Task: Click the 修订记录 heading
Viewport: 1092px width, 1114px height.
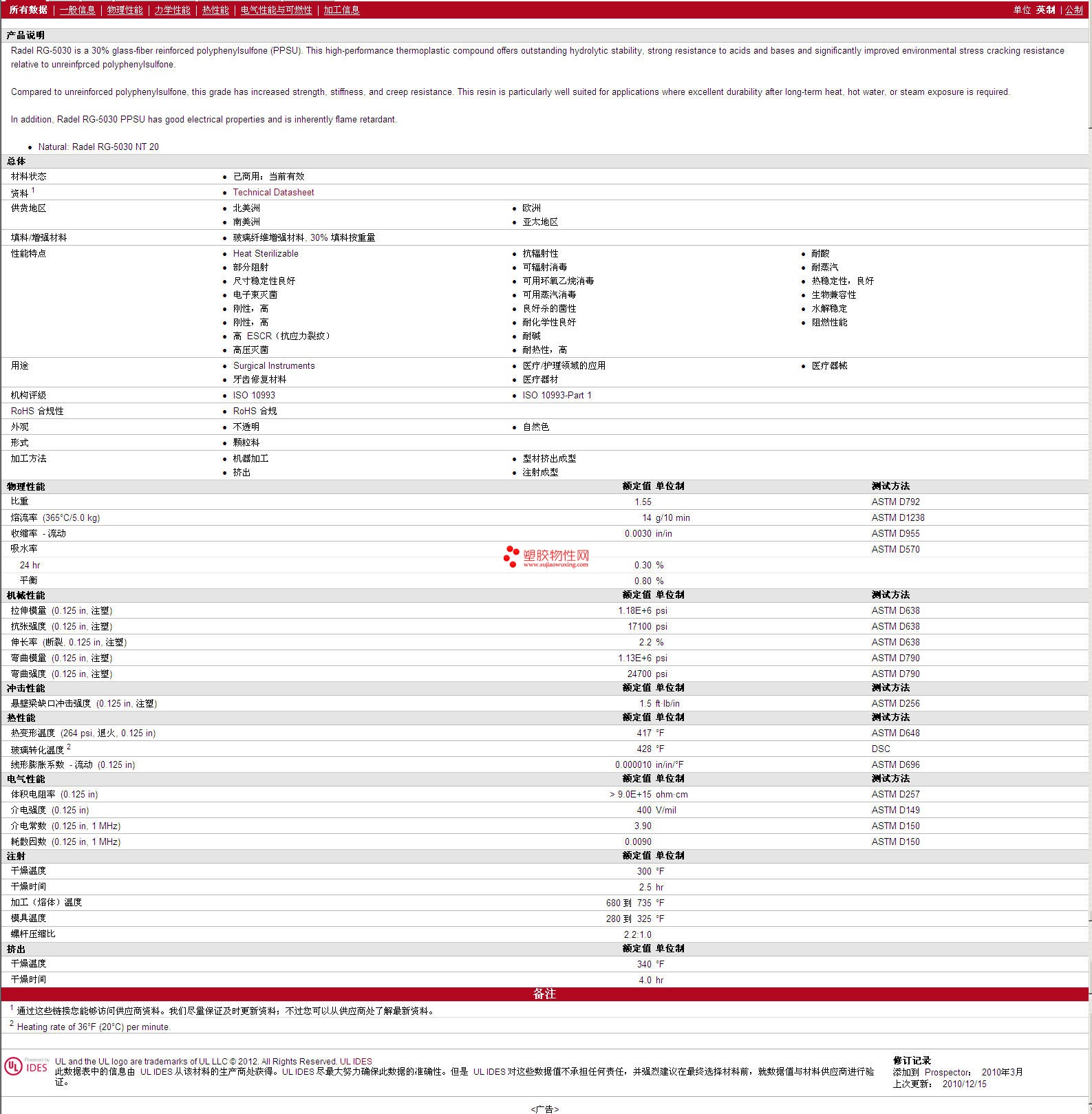Action: (x=912, y=1060)
